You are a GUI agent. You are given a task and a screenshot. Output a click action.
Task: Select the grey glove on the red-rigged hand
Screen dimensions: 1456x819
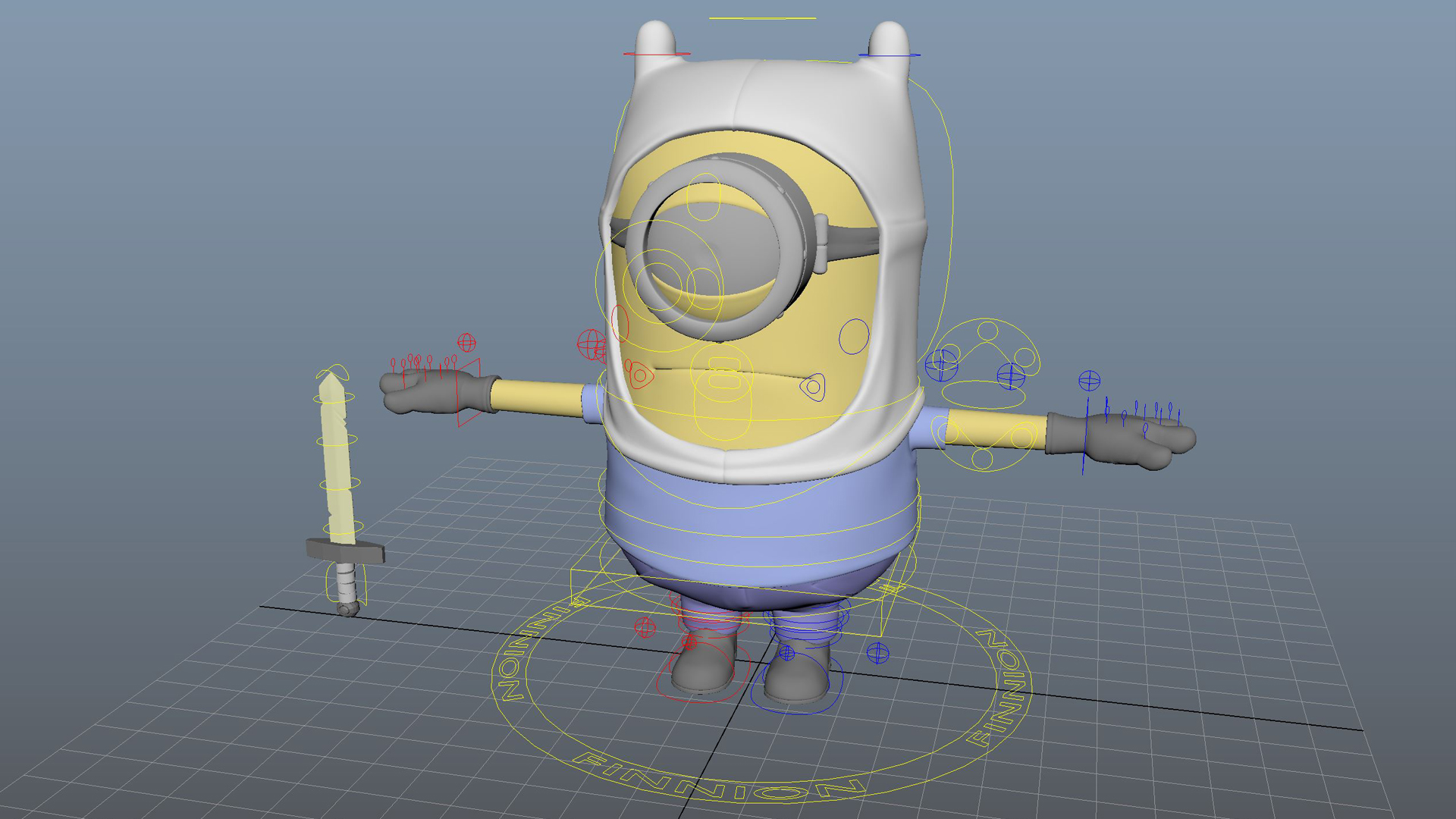[440, 393]
